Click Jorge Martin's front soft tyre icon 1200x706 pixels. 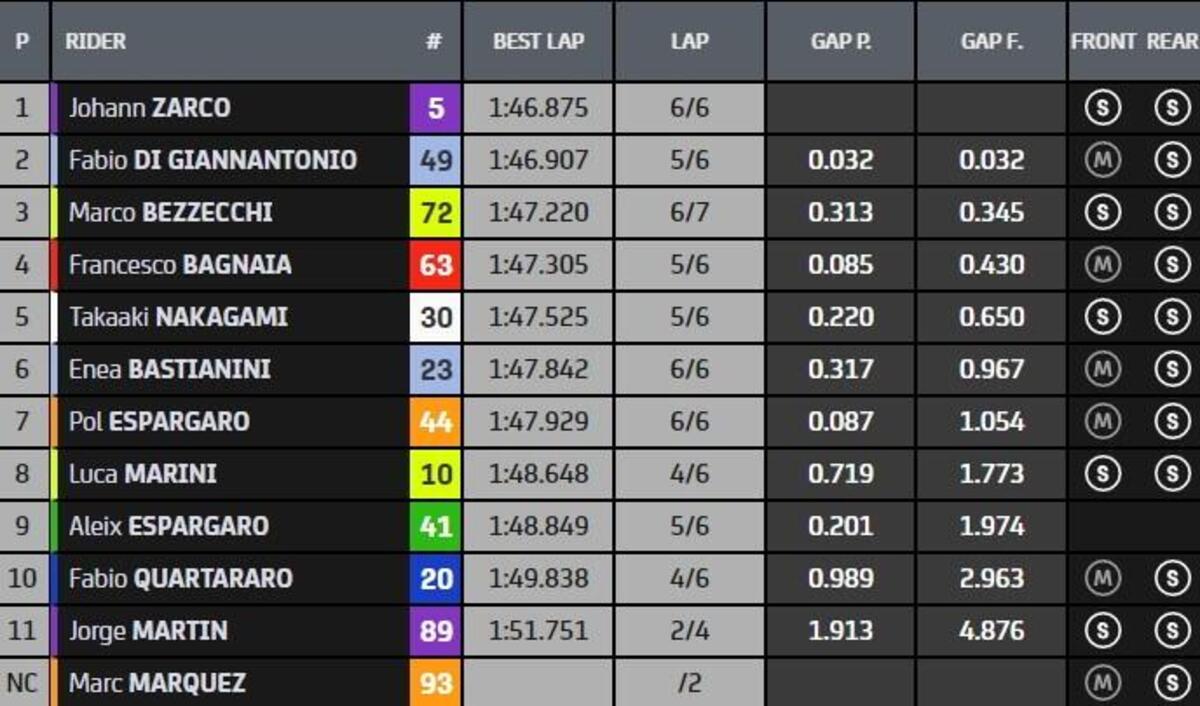coord(1102,631)
